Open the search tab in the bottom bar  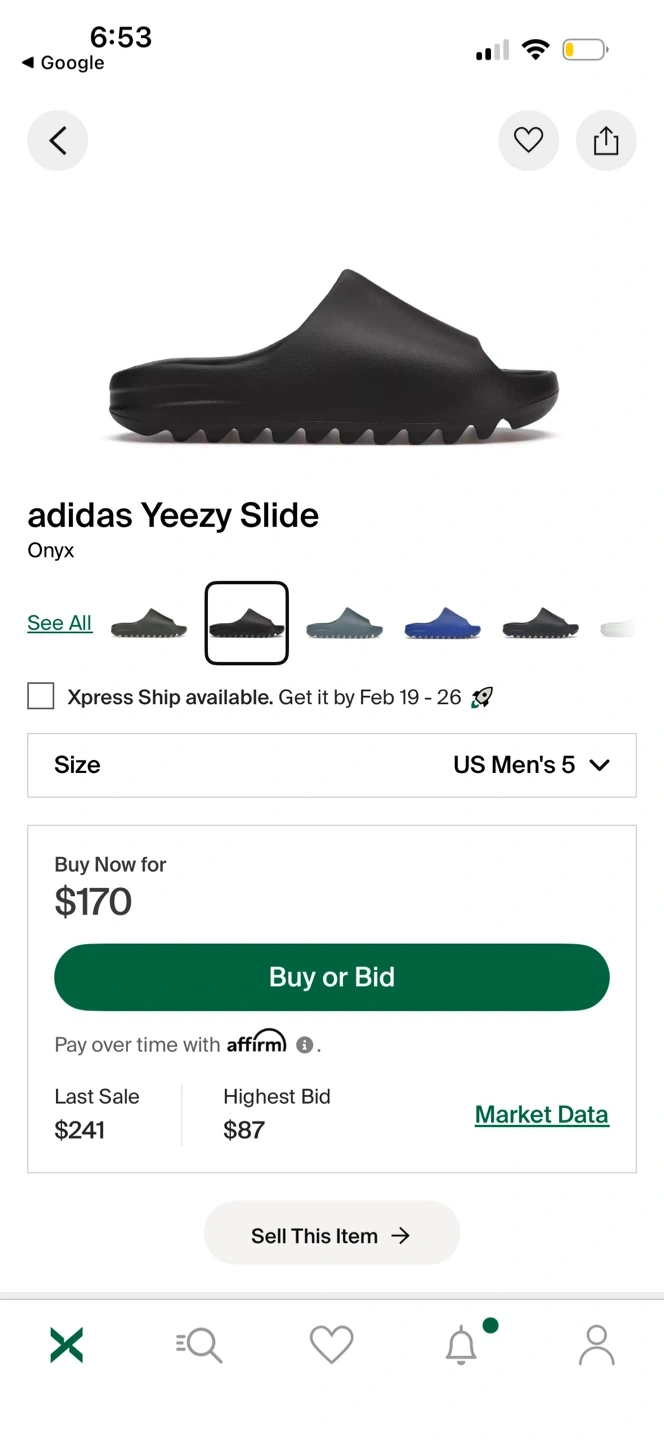[199, 1345]
